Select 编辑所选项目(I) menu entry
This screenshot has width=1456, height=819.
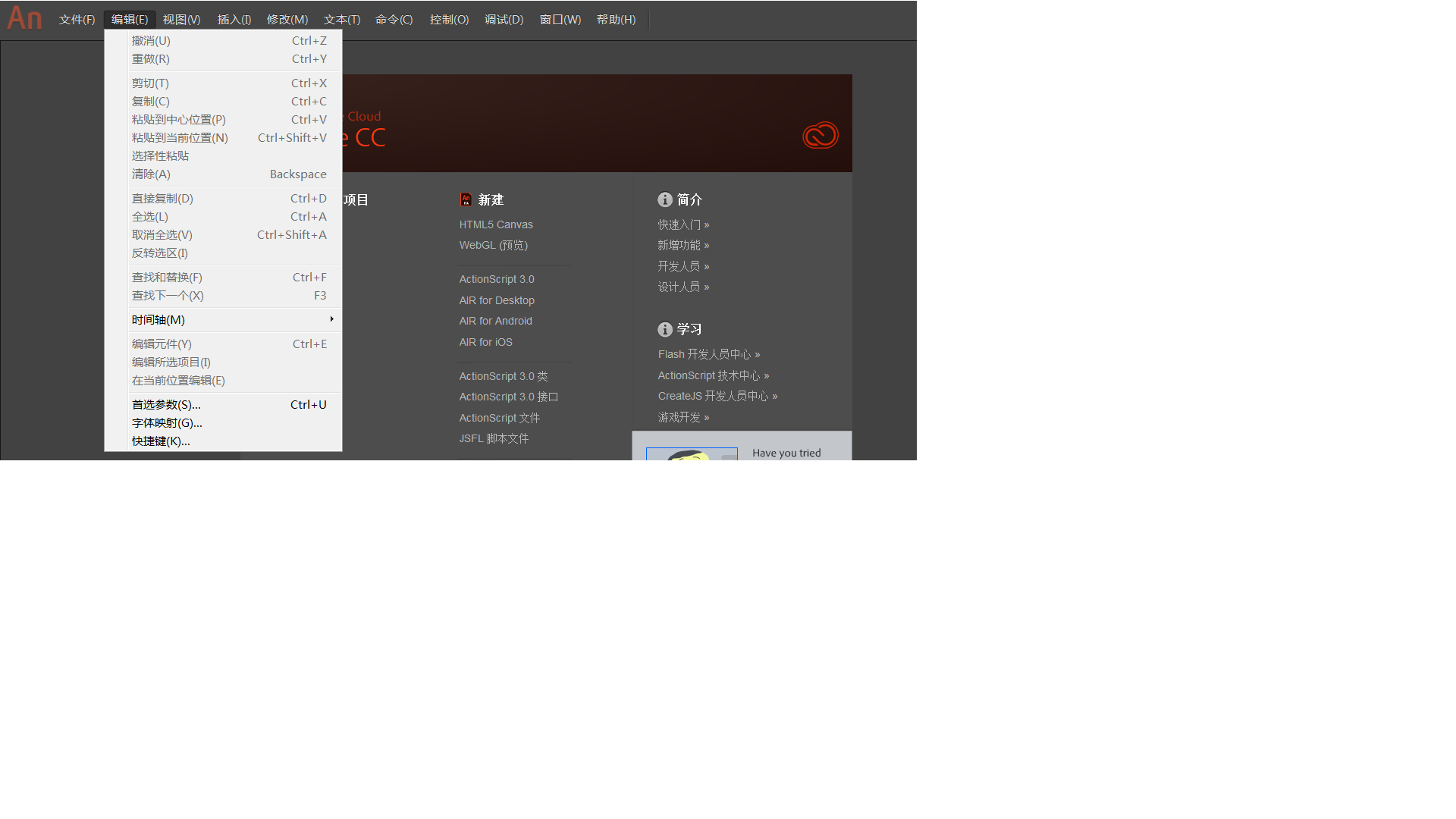point(223,362)
